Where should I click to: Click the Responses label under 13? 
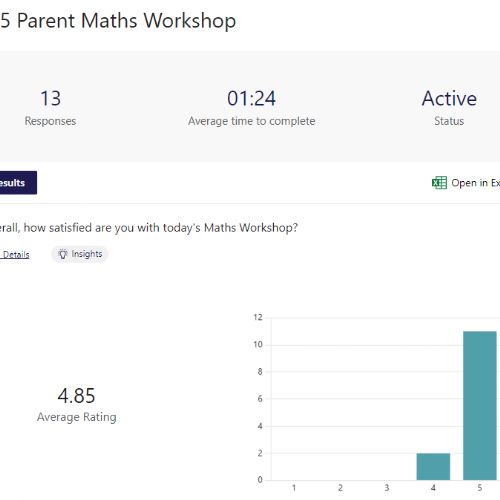pos(50,121)
